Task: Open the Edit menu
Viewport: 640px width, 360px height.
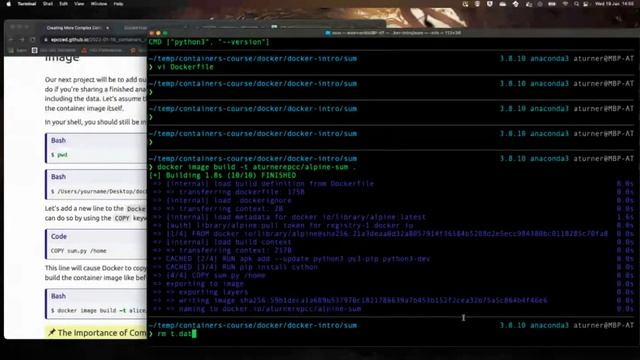Action: coord(63,4)
